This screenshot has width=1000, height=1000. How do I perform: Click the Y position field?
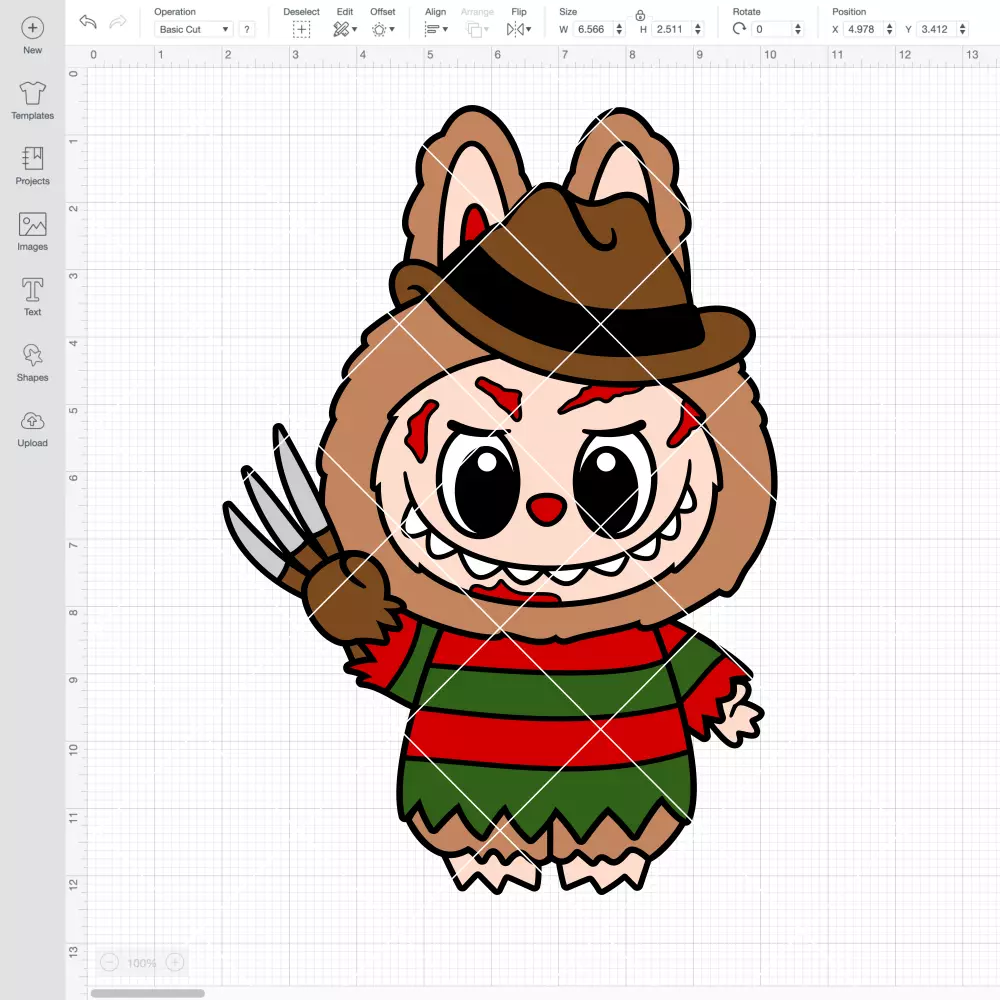pos(936,29)
